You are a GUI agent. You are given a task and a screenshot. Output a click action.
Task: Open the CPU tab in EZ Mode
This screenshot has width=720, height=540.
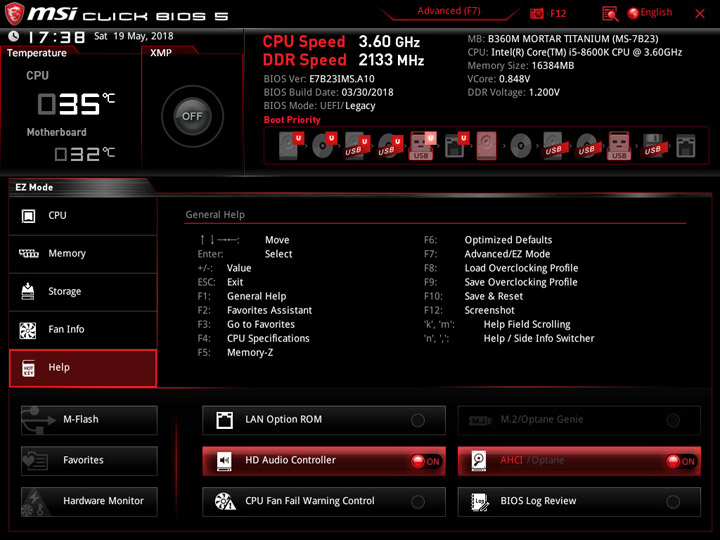pyautogui.click(x=83, y=216)
